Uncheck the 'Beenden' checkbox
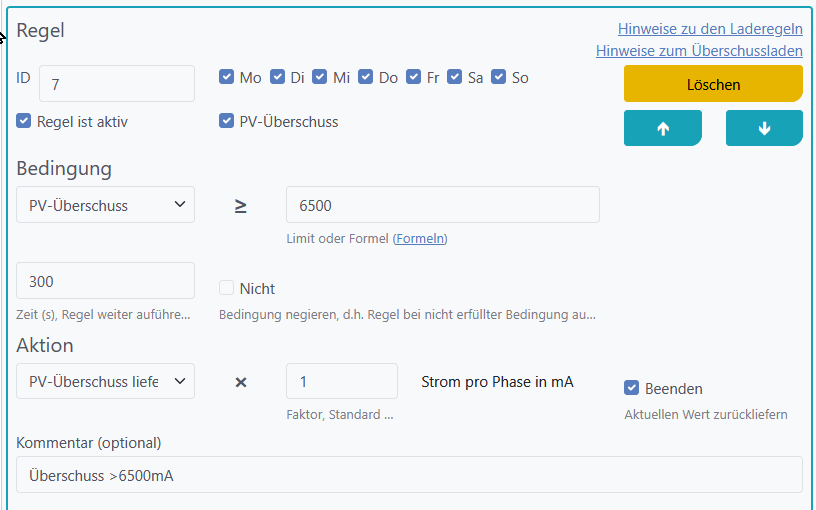The height and width of the screenshot is (510, 816). [x=631, y=388]
